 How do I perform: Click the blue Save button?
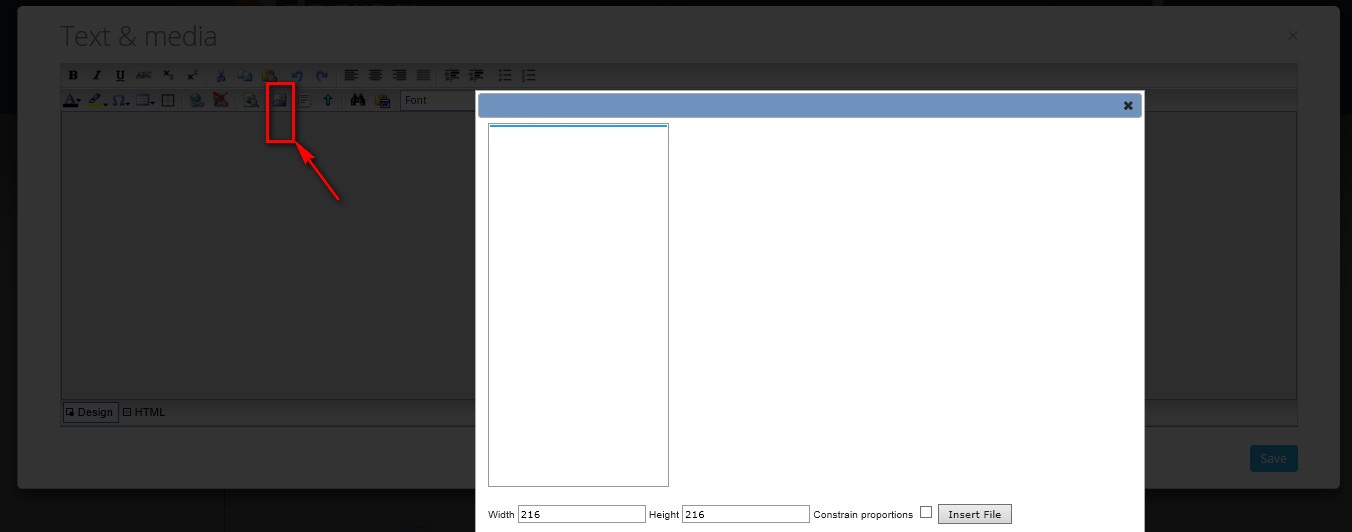1273,458
